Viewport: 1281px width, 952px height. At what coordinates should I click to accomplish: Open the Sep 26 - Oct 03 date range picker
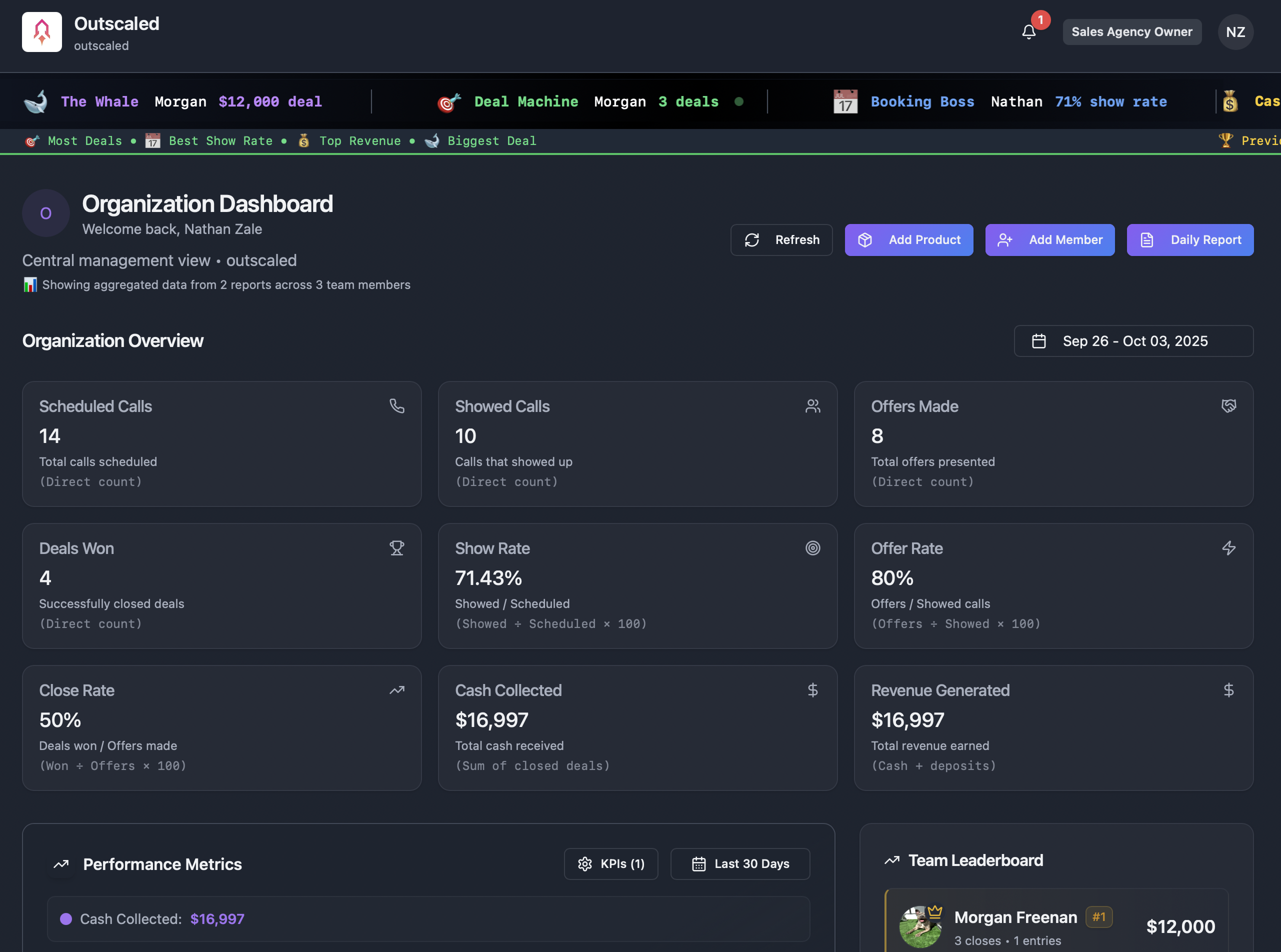point(1133,341)
